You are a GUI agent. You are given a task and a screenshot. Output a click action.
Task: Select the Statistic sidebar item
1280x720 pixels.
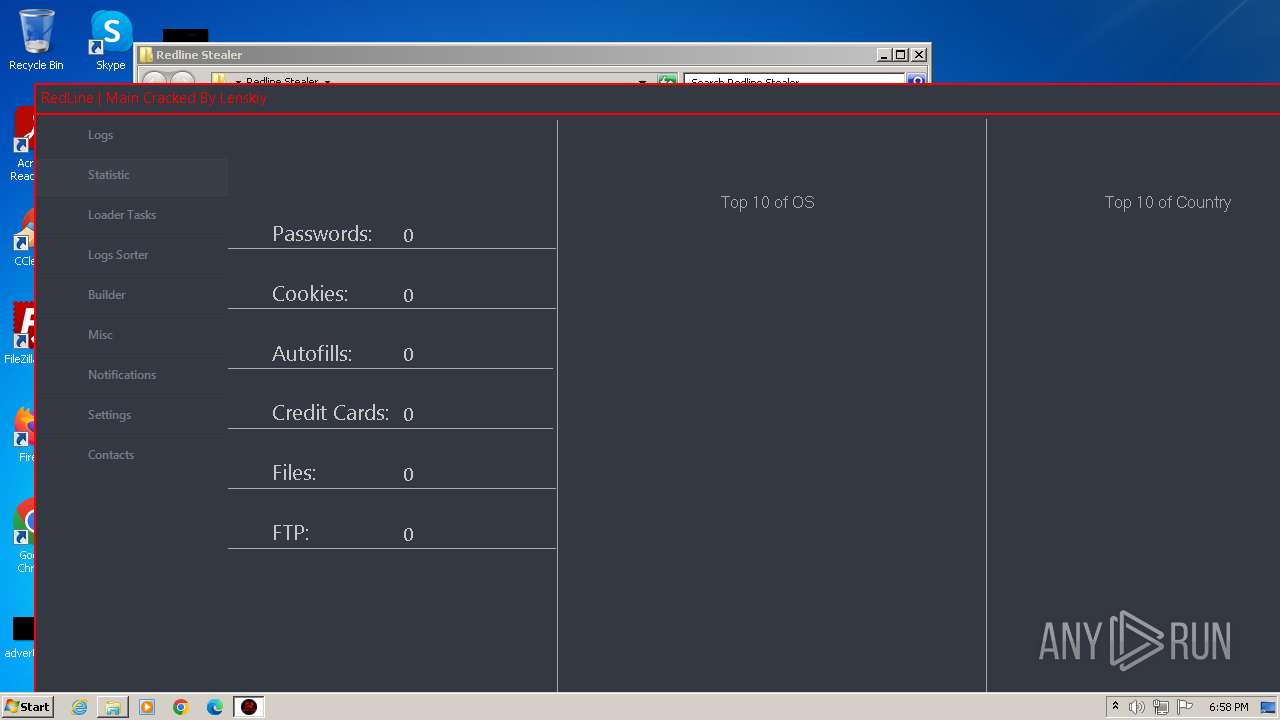point(132,175)
